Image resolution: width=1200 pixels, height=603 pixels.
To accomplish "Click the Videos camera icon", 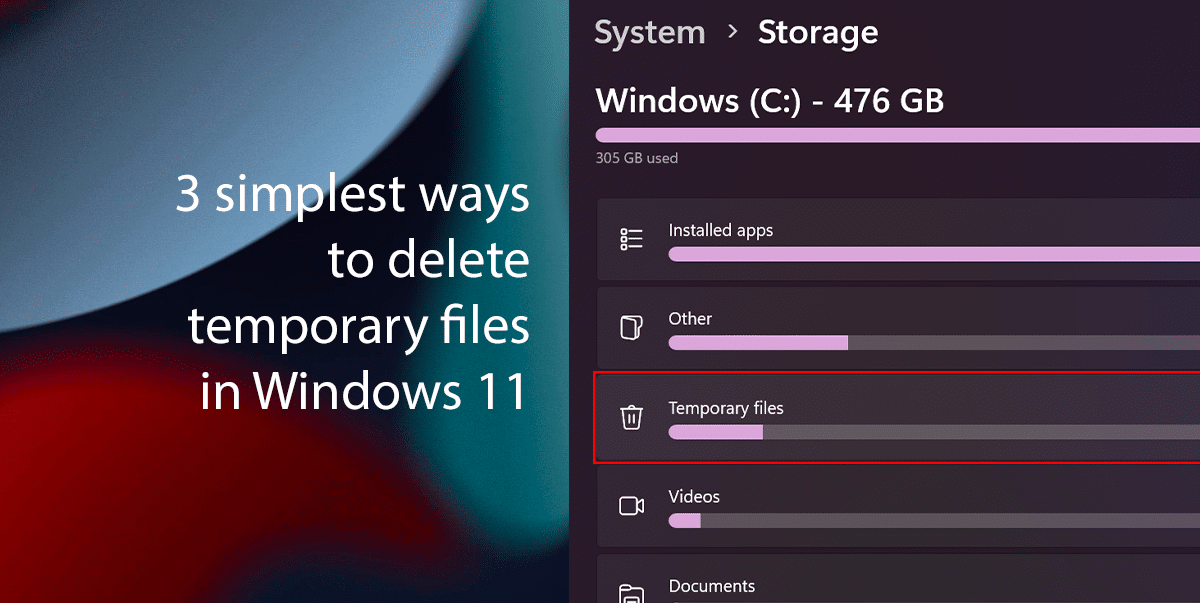I will [631, 506].
